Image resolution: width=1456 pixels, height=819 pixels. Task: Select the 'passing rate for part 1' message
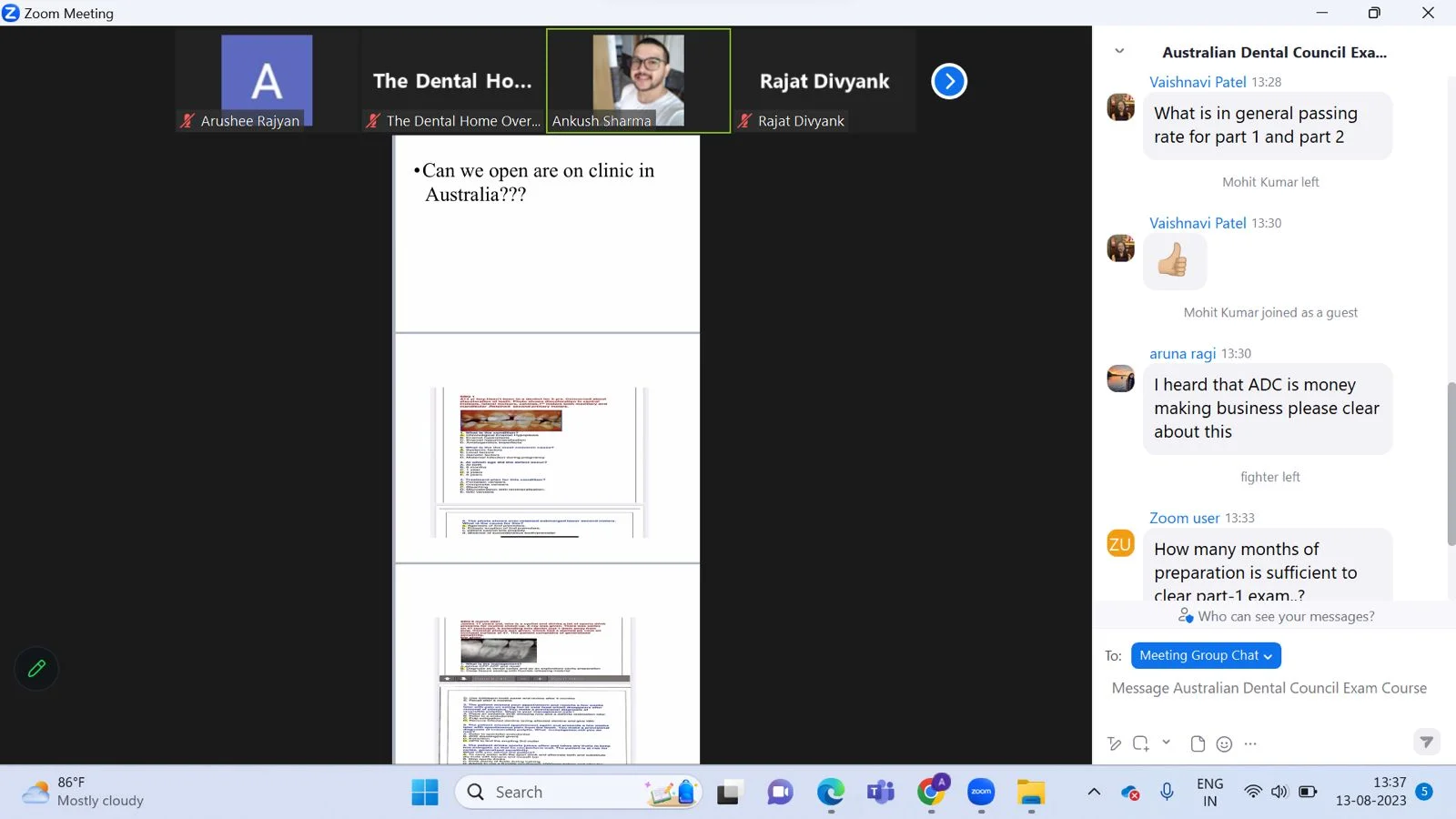tap(1268, 126)
